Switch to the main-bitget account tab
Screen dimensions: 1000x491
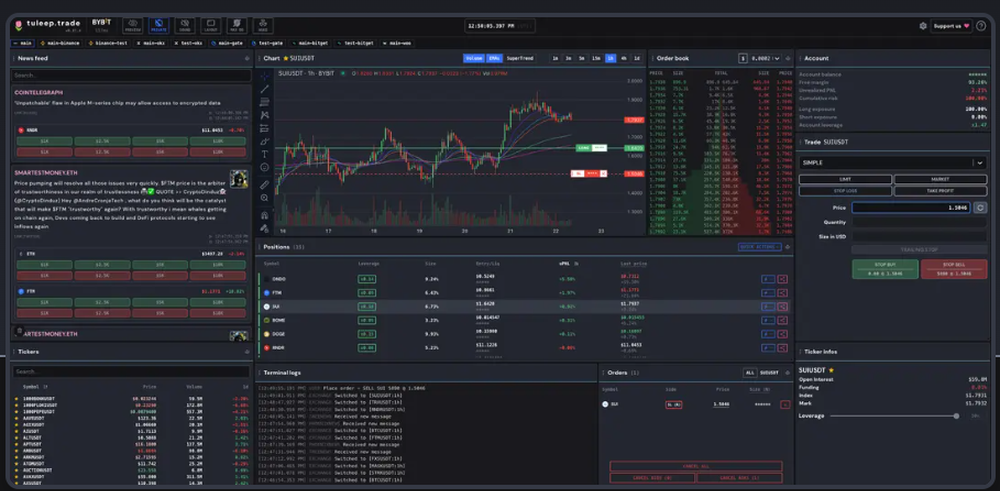click(311, 43)
